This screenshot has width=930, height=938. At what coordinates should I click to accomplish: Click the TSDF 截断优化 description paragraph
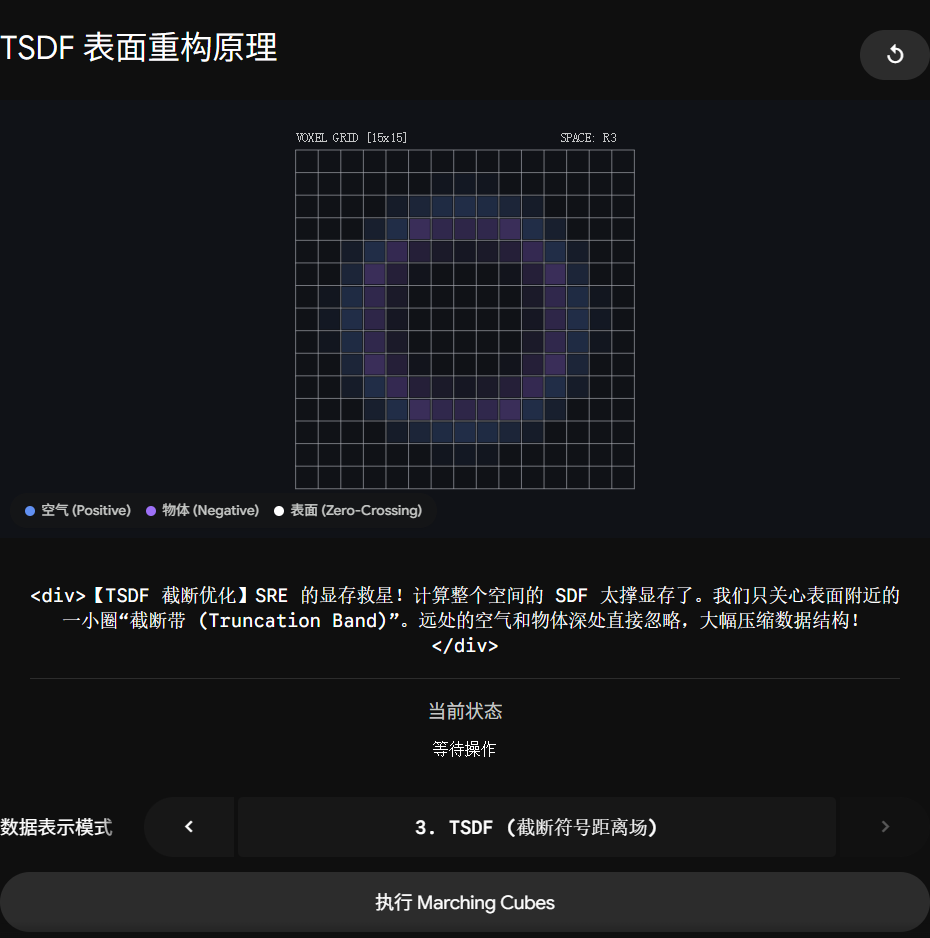pos(465,620)
